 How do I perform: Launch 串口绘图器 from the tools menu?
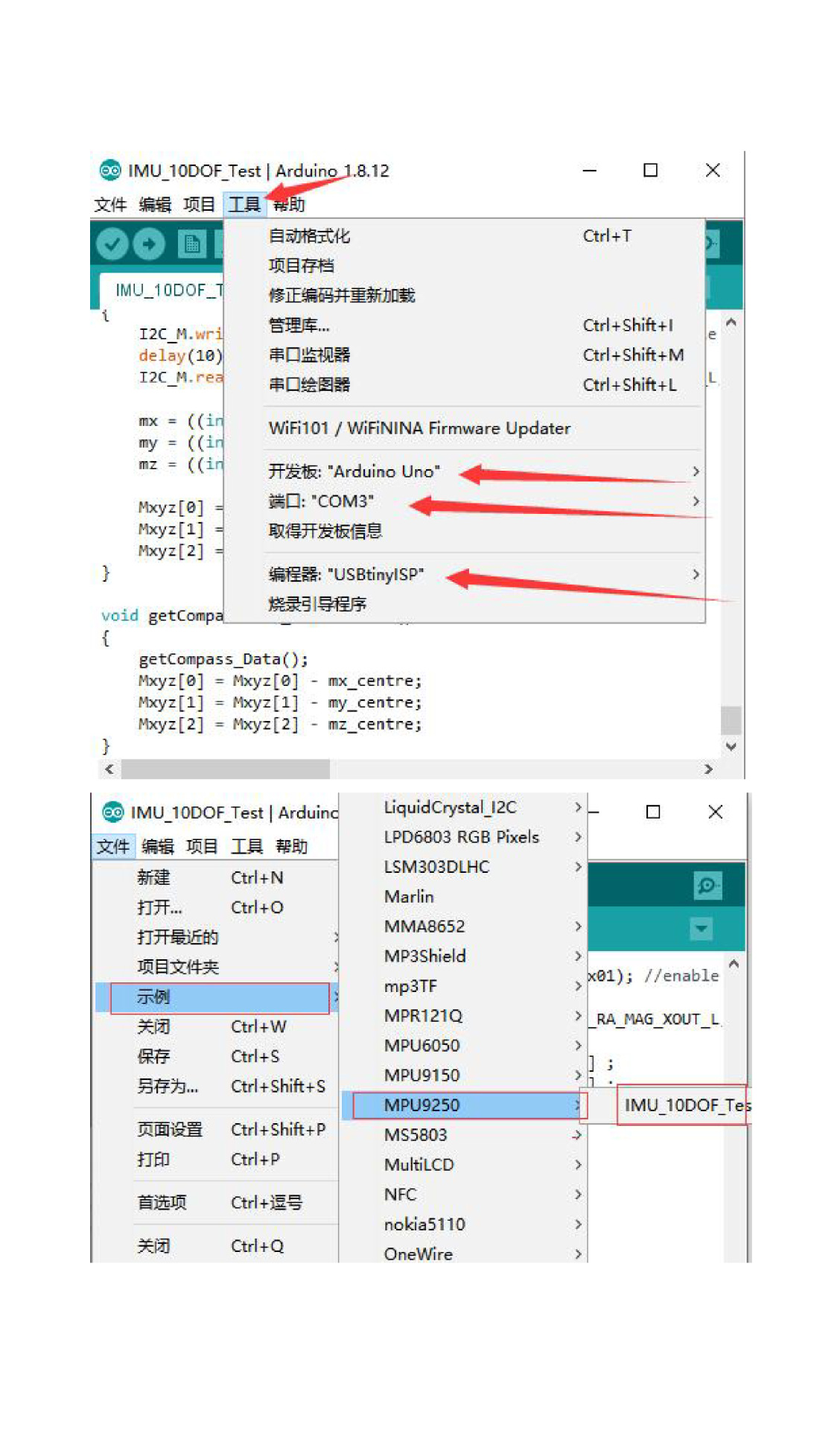465,385
